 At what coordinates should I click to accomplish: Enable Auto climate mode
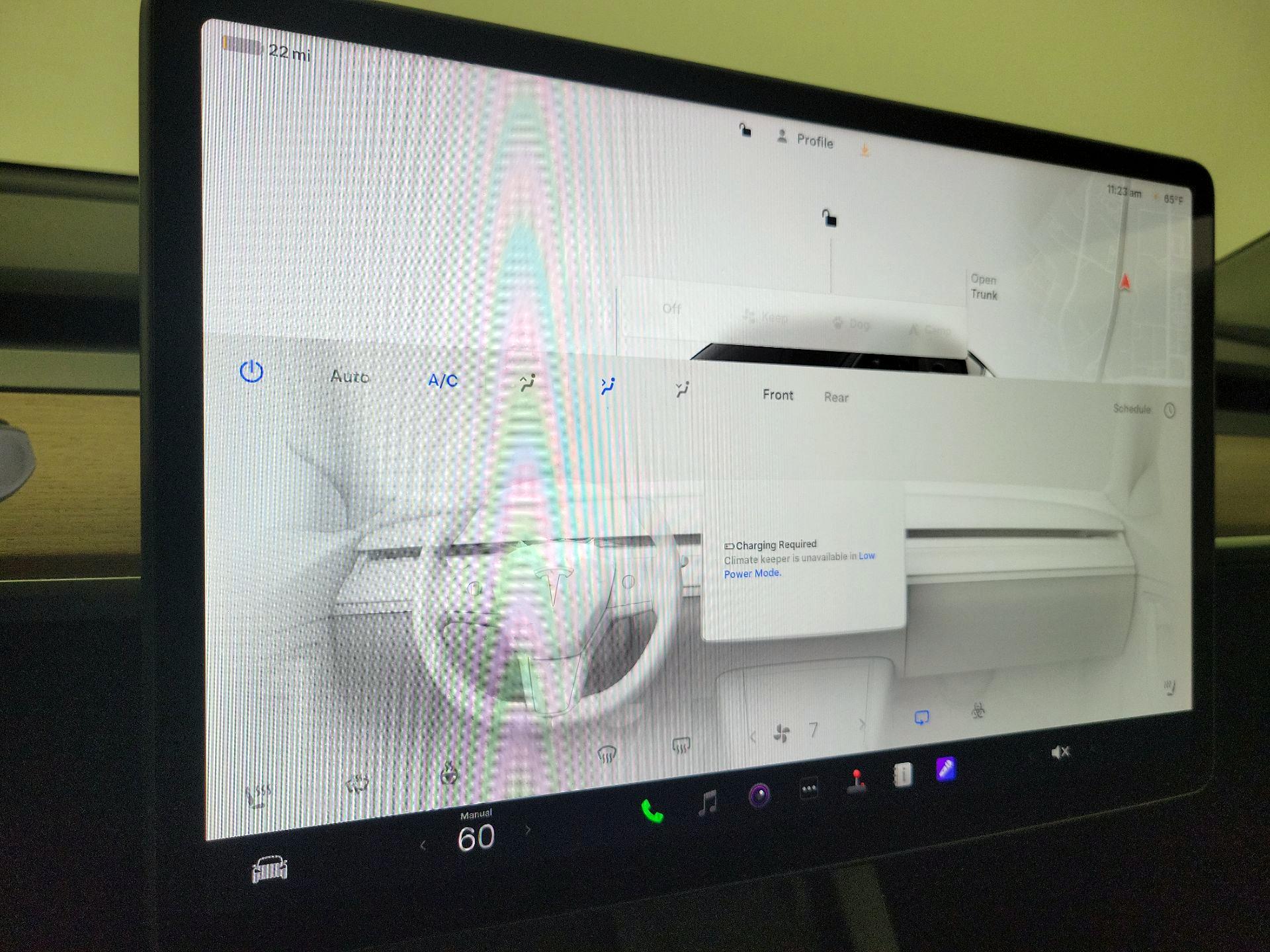coord(350,377)
